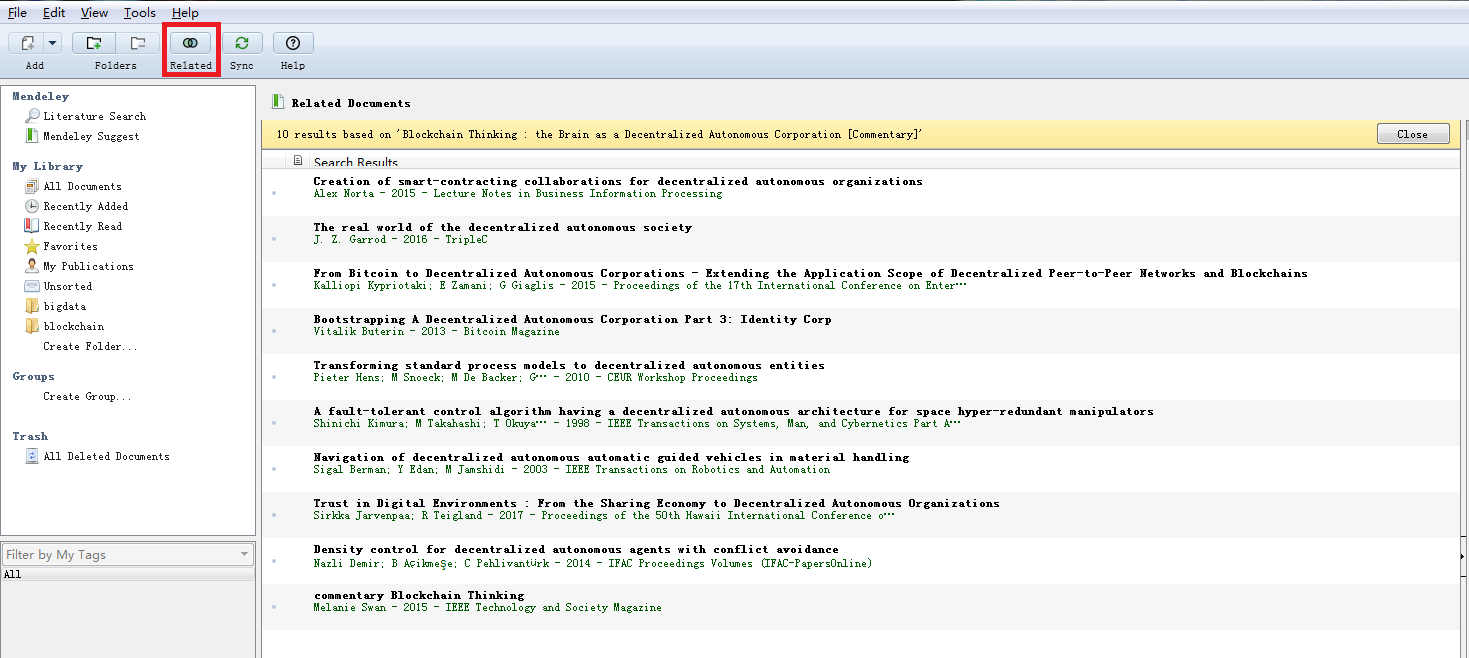Click 'J. Z. Garrod - 2016 - TripleC'
The image size is (1469, 658).
[400, 240]
